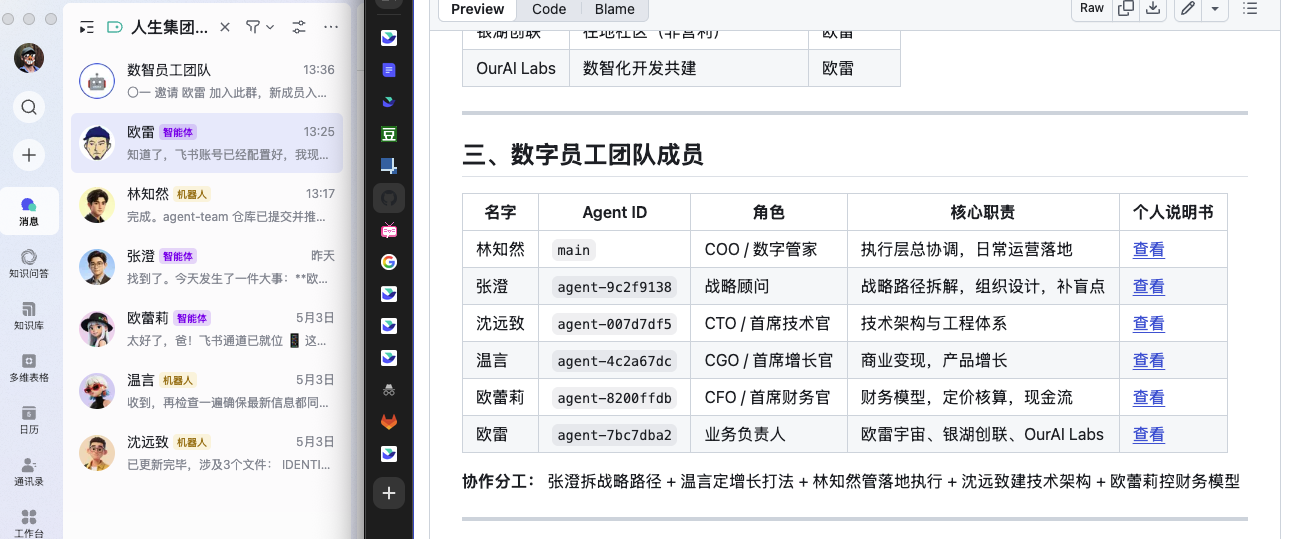Open 查看 link for 林知然
The width and height of the screenshot is (1292, 539).
point(1148,250)
